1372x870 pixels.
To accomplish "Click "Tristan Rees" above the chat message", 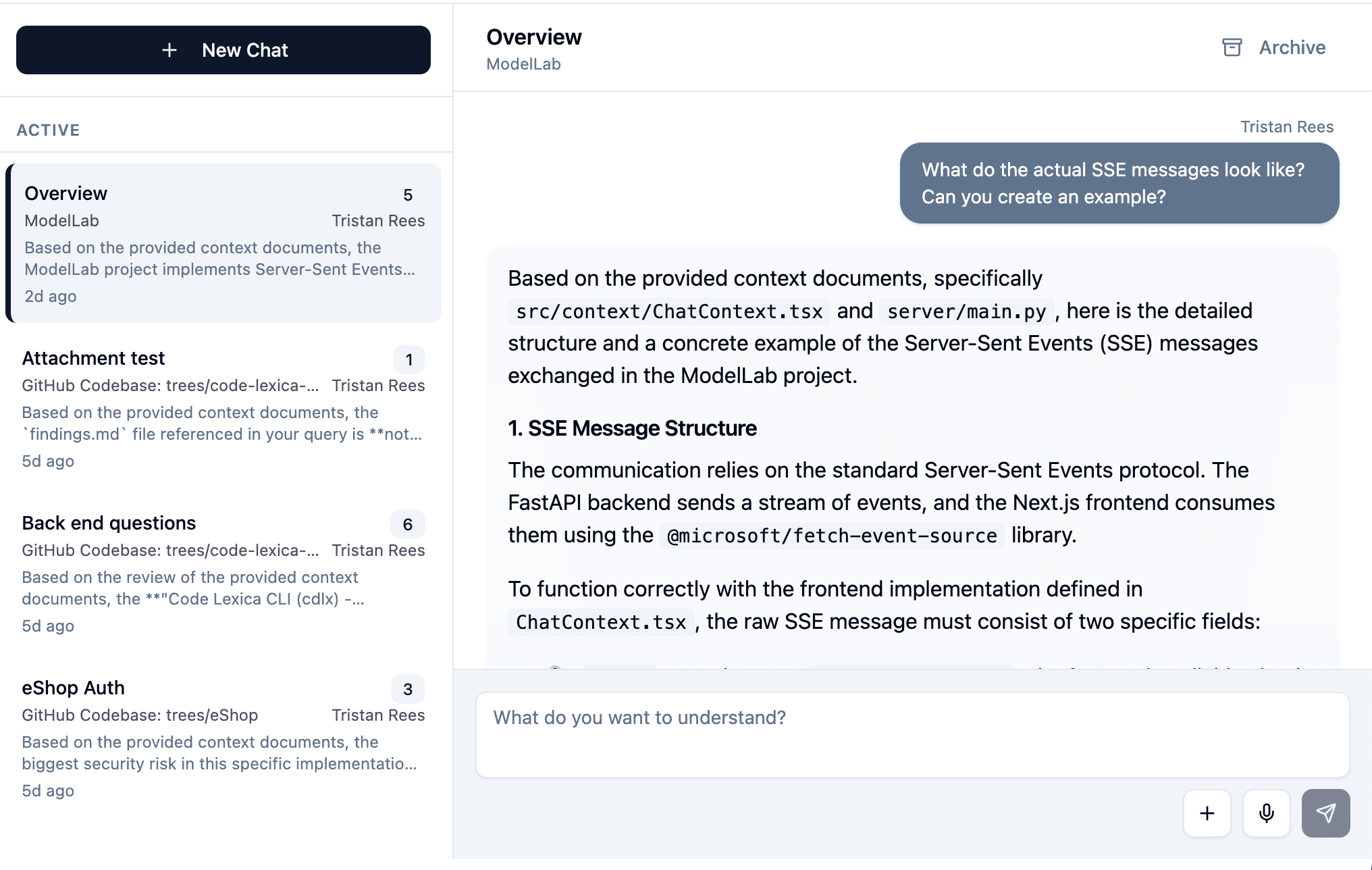I will (x=1286, y=126).
